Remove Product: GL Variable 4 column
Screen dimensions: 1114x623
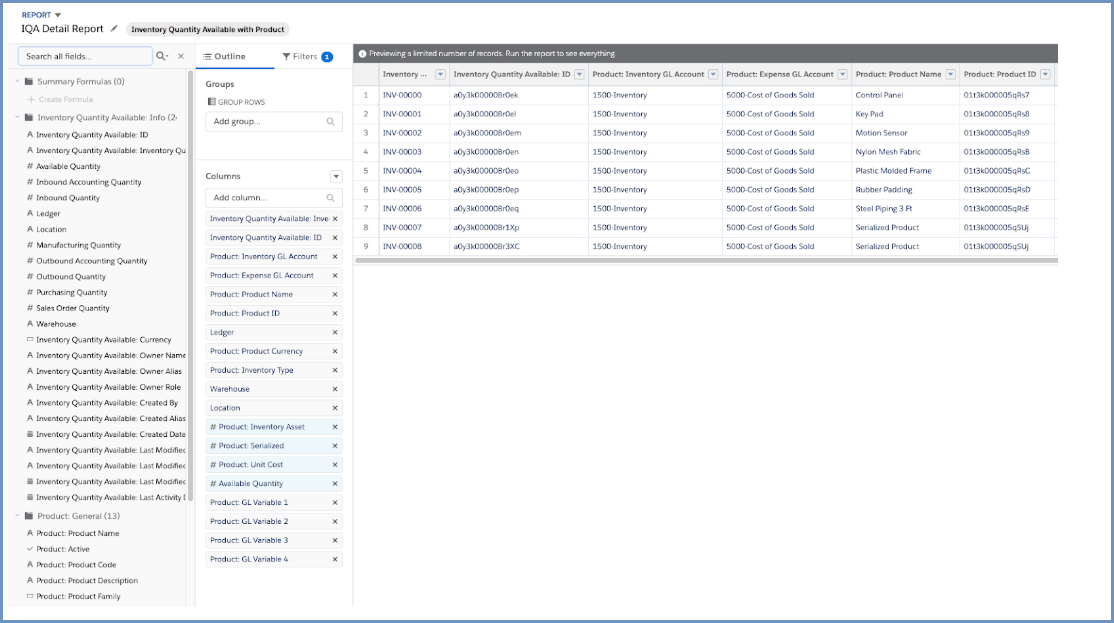click(335, 559)
